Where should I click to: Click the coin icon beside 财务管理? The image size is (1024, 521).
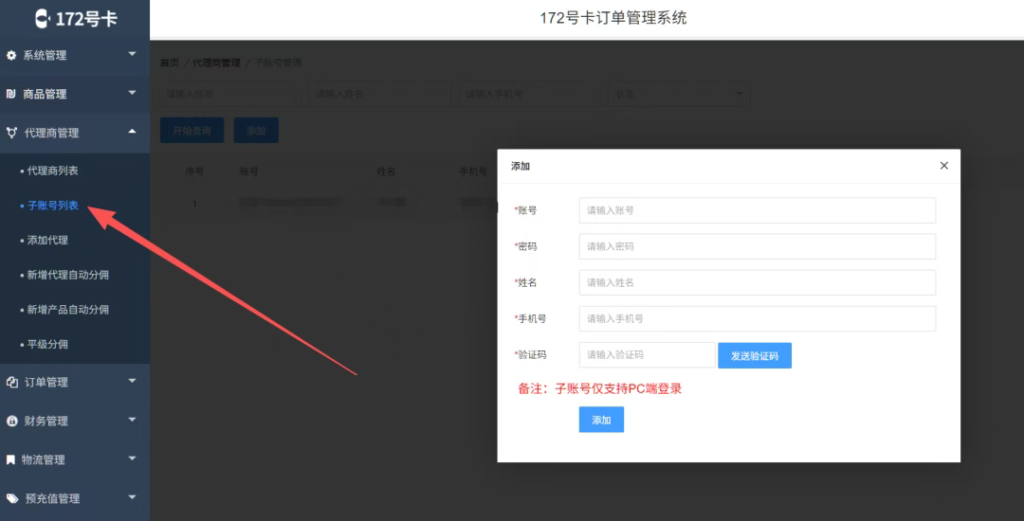(12, 421)
